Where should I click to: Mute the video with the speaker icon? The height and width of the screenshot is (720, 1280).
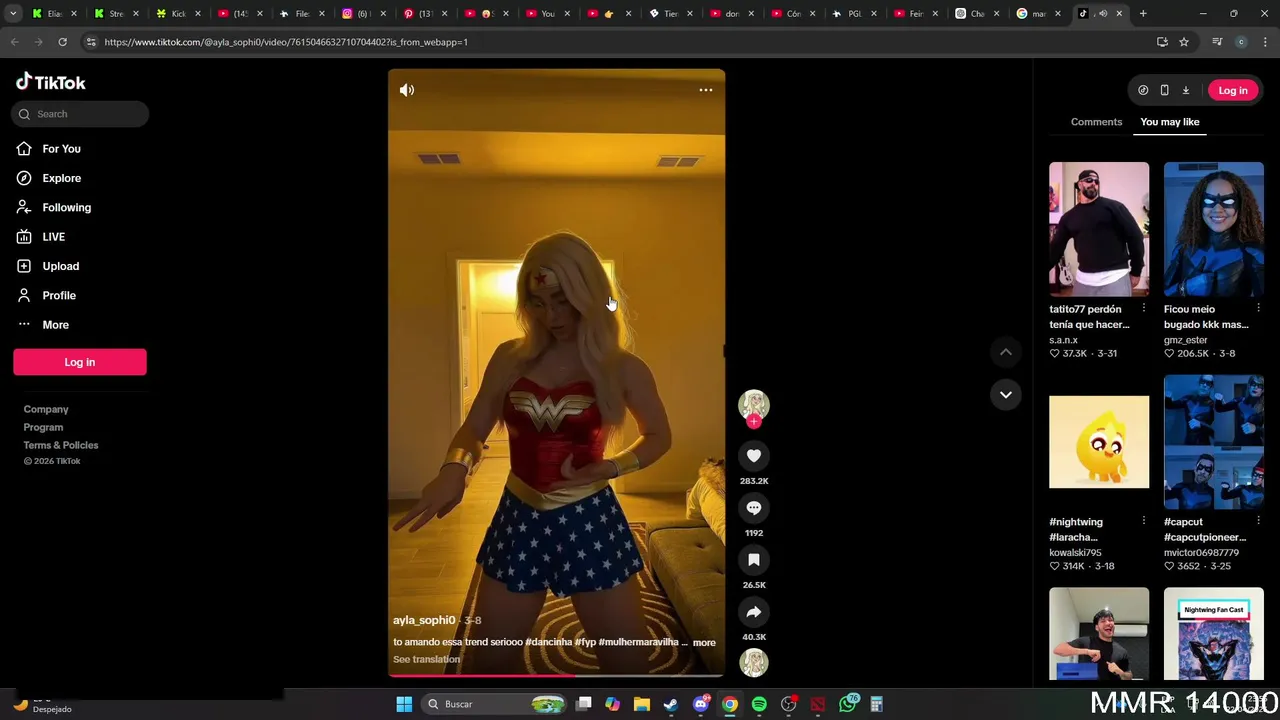pos(407,90)
